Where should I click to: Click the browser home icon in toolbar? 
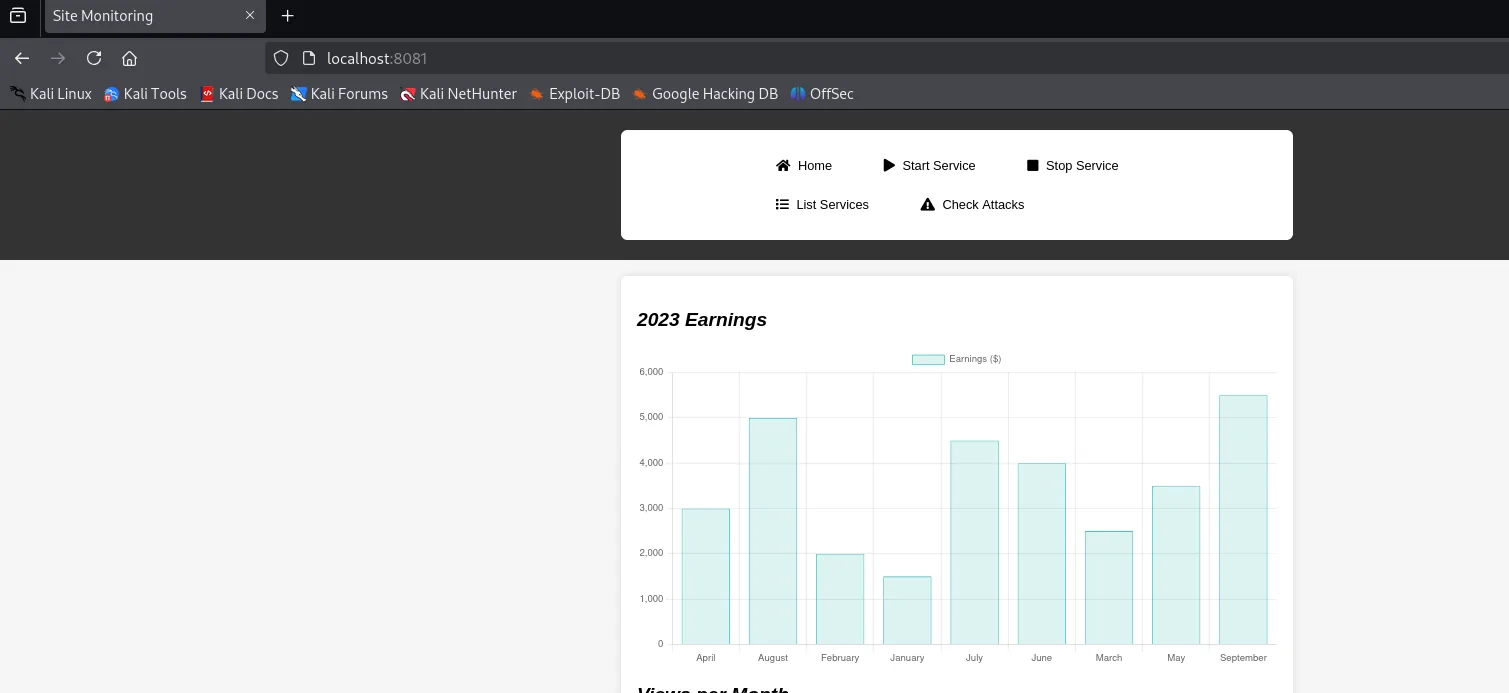pyautogui.click(x=129, y=58)
